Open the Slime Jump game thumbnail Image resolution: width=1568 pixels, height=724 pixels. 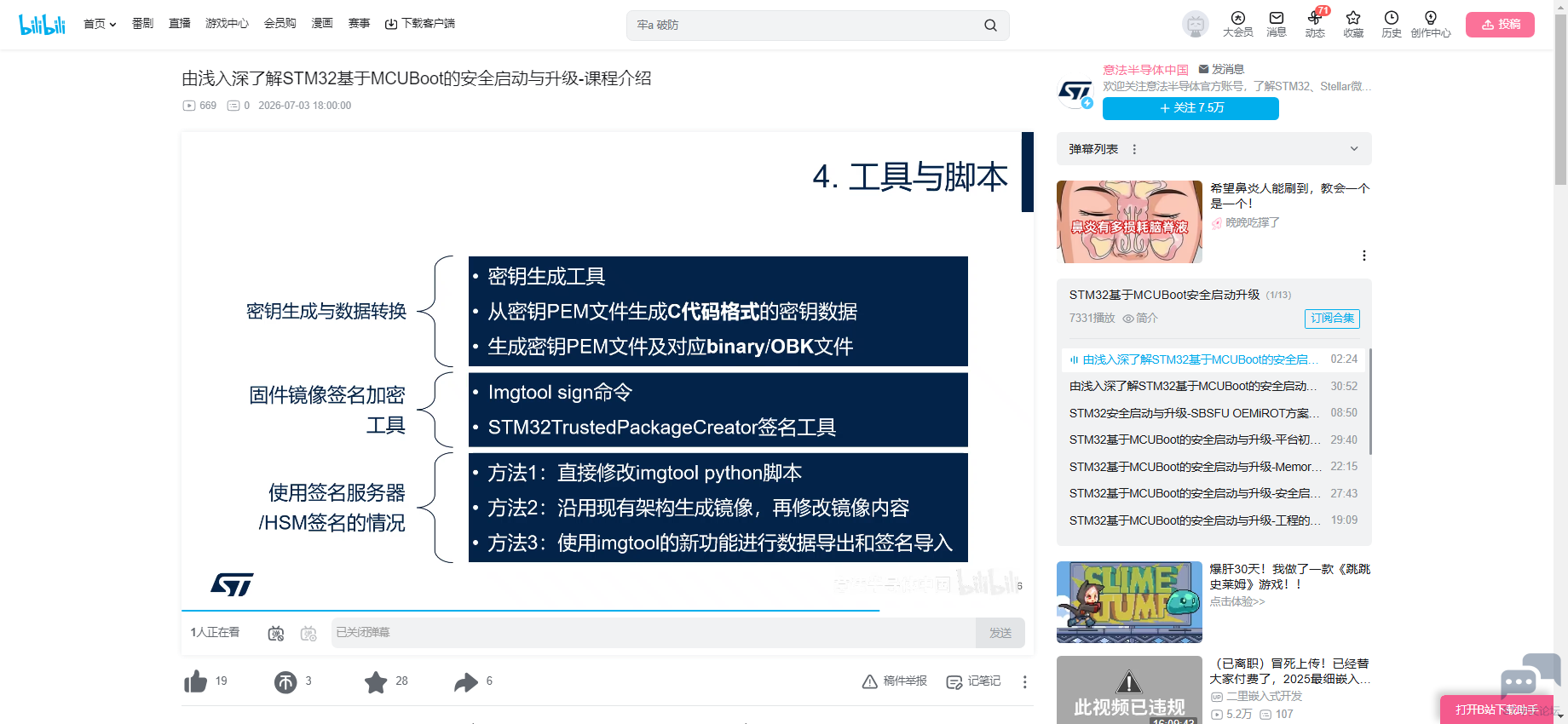[1129, 602]
